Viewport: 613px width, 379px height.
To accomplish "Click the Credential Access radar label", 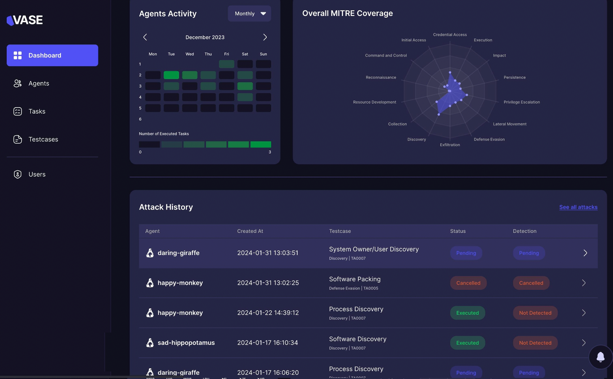I will pyautogui.click(x=450, y=35).
